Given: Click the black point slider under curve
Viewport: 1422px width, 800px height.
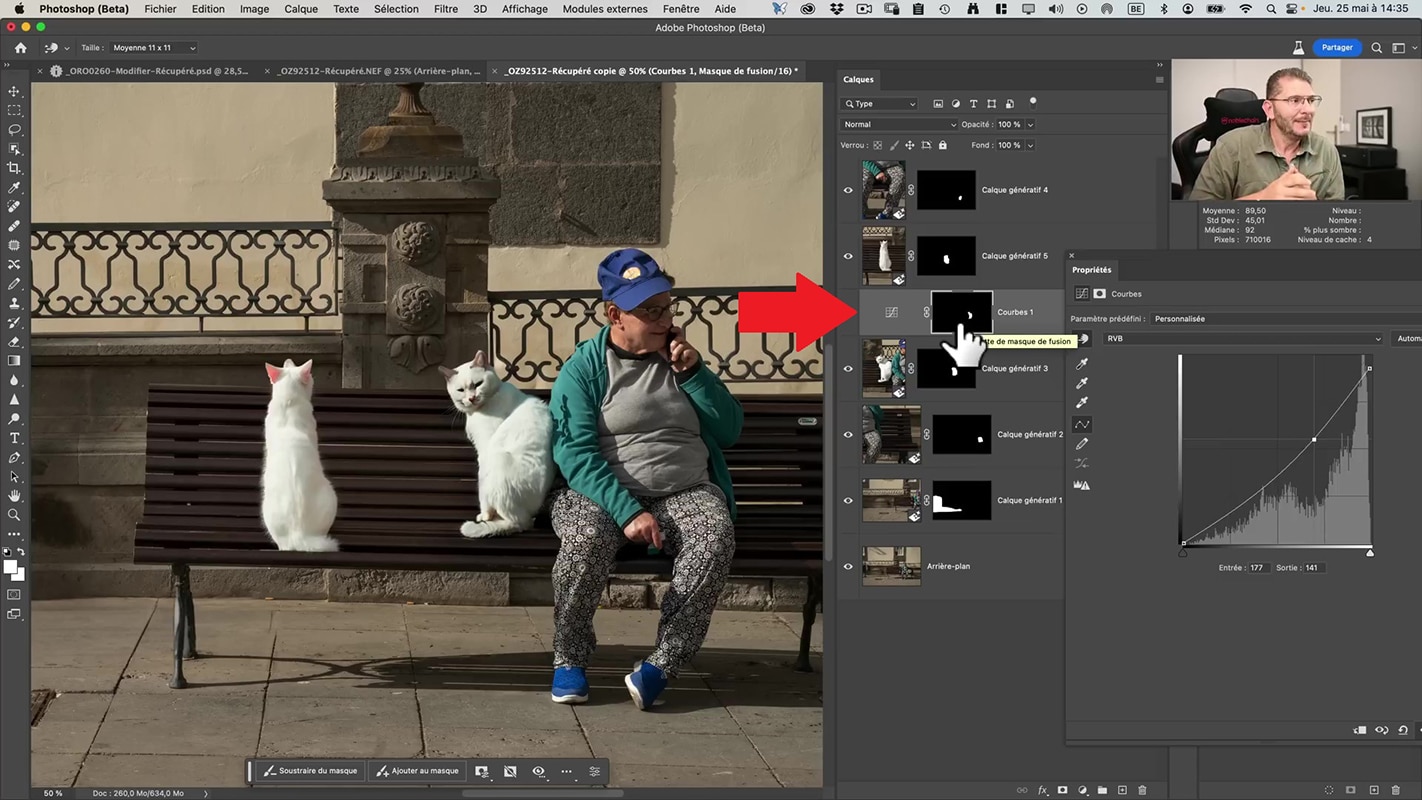Looking at the screenshot, I should (1183, 552).
